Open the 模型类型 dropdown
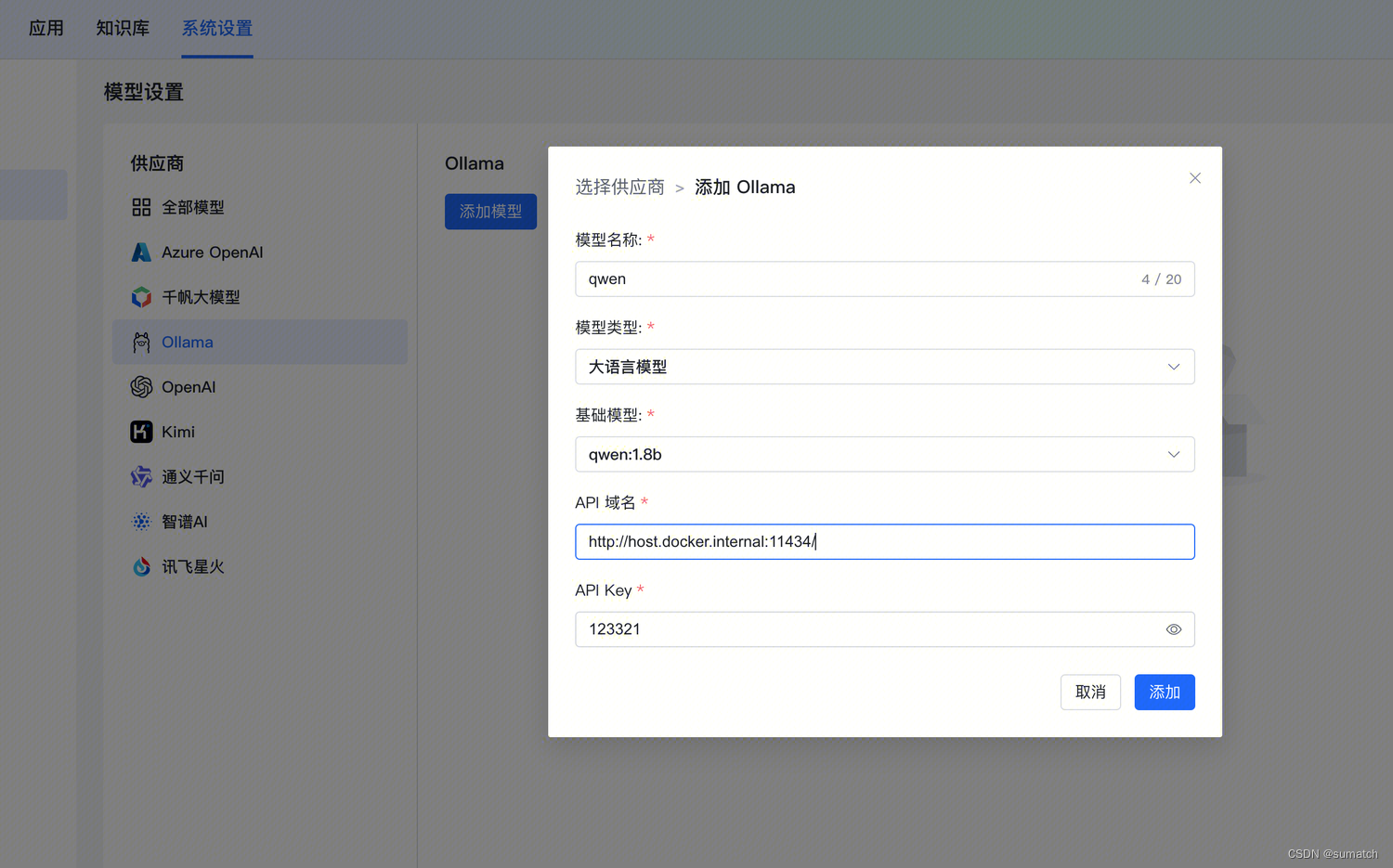Image resolution: width=1393 pixels, height=868 pixels. pos(885,367)
